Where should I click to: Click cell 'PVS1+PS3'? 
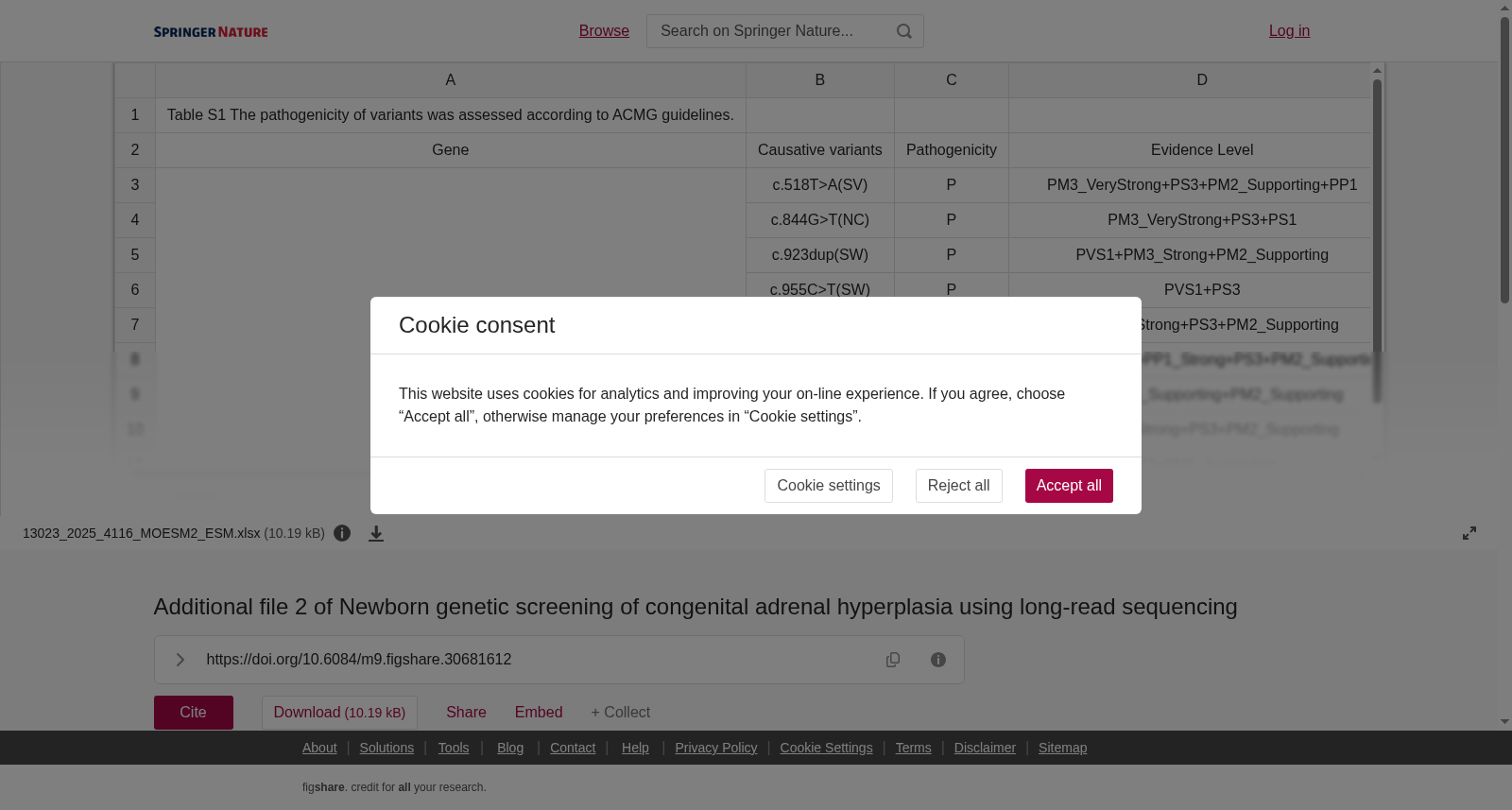pos(1190,290)
